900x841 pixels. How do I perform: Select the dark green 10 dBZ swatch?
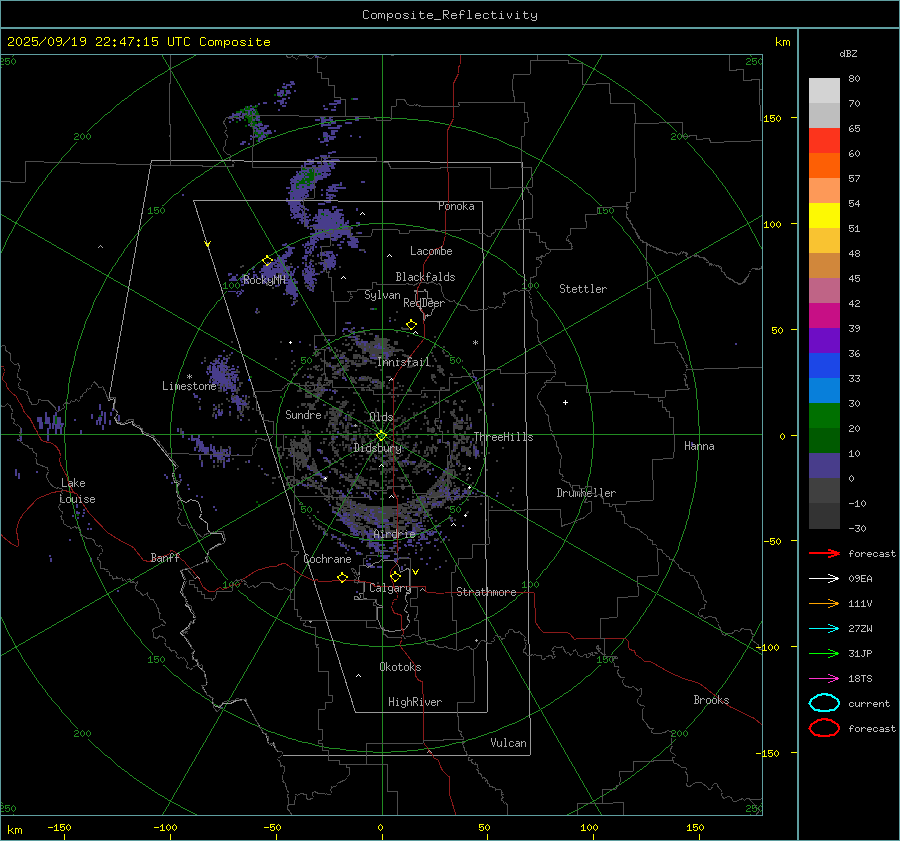(x=824, y=441)
